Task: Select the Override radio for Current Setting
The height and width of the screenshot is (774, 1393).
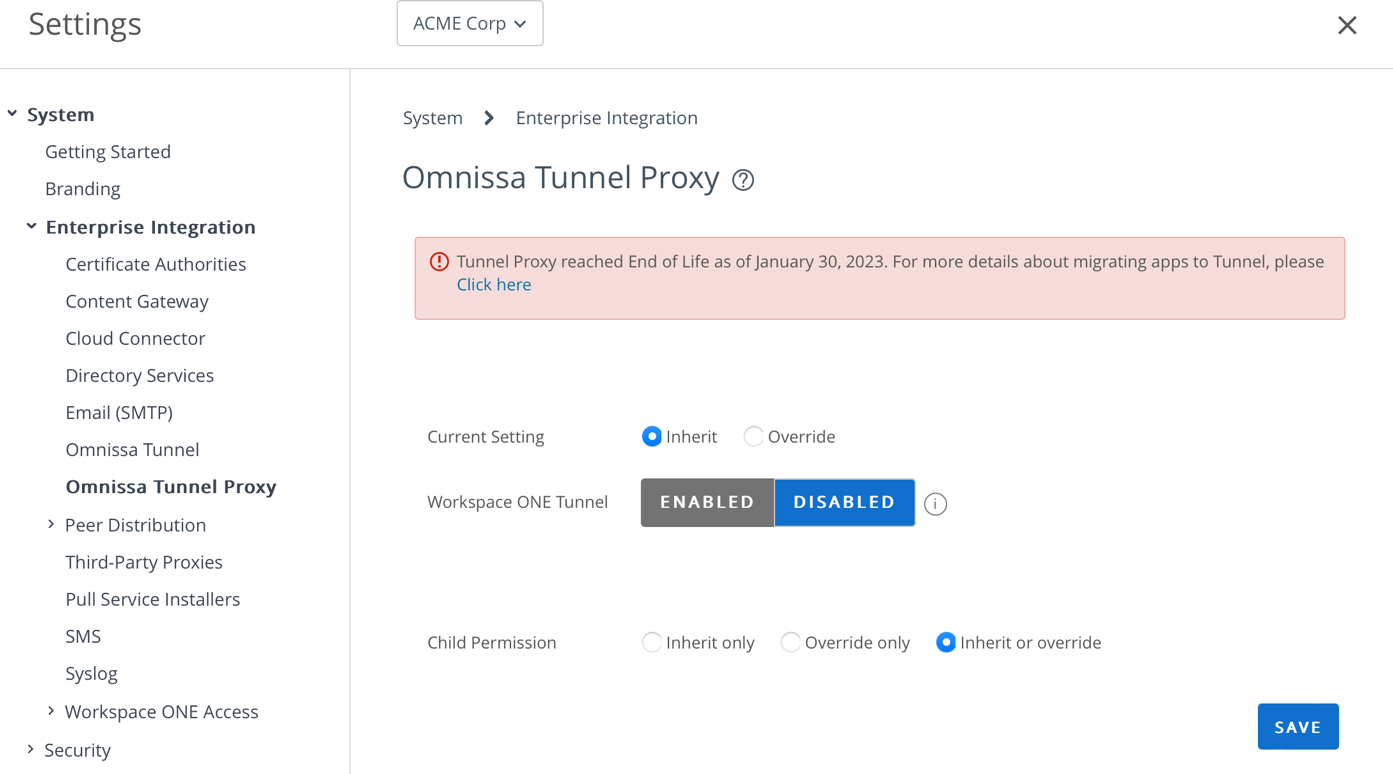Action: click(x=753, y=437)
